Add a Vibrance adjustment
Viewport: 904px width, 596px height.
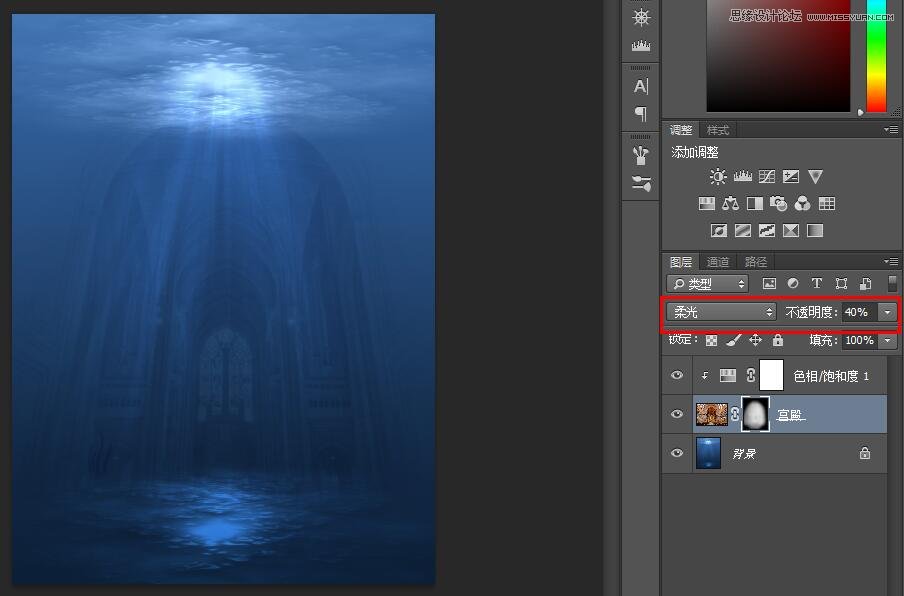815,176
